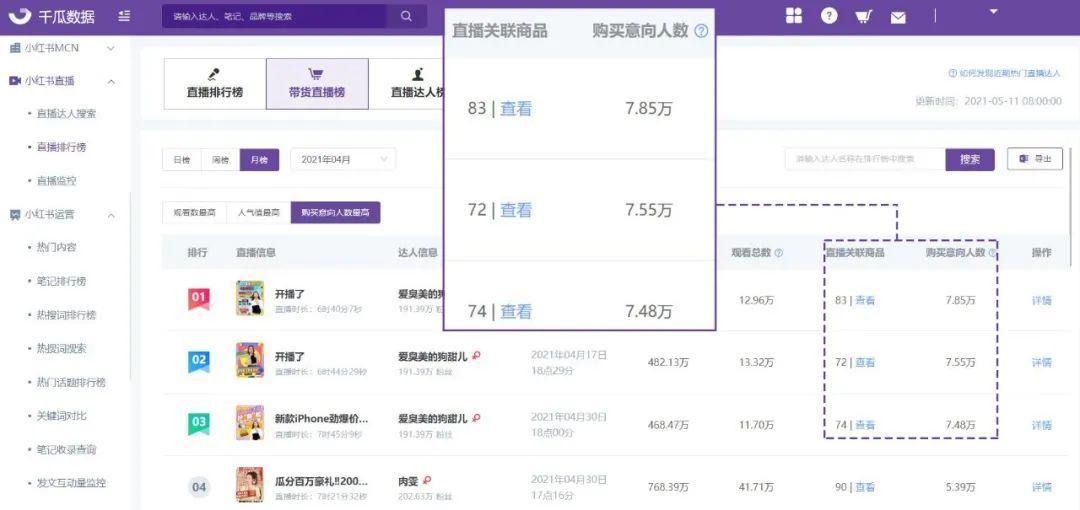
Task: Click 详情 link for rank 01 row
Action: (x=1041, y=301)
